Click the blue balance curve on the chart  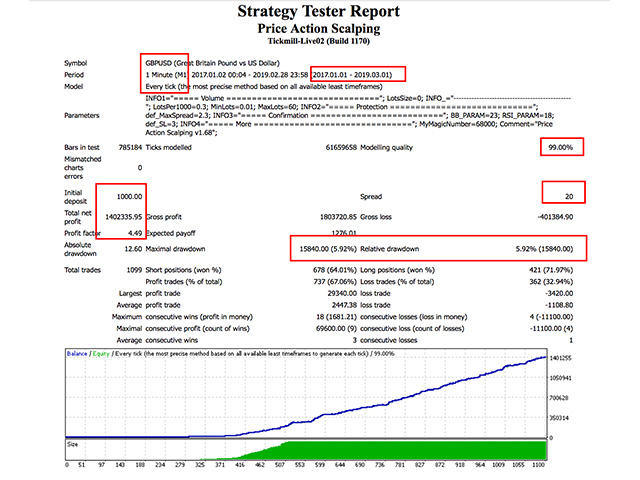(x=408, y=397)
